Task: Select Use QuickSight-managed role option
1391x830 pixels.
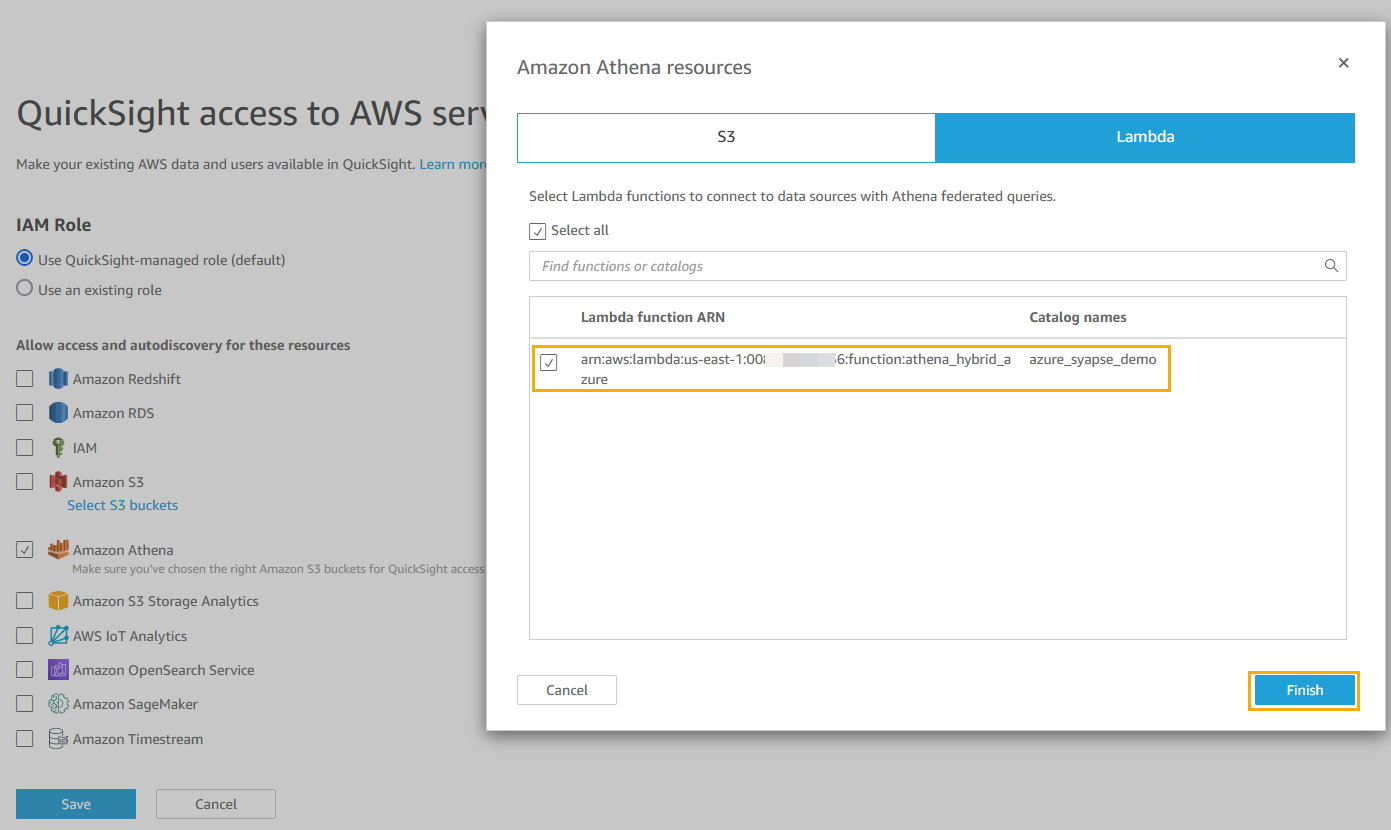Action: (x=25, y=259)
